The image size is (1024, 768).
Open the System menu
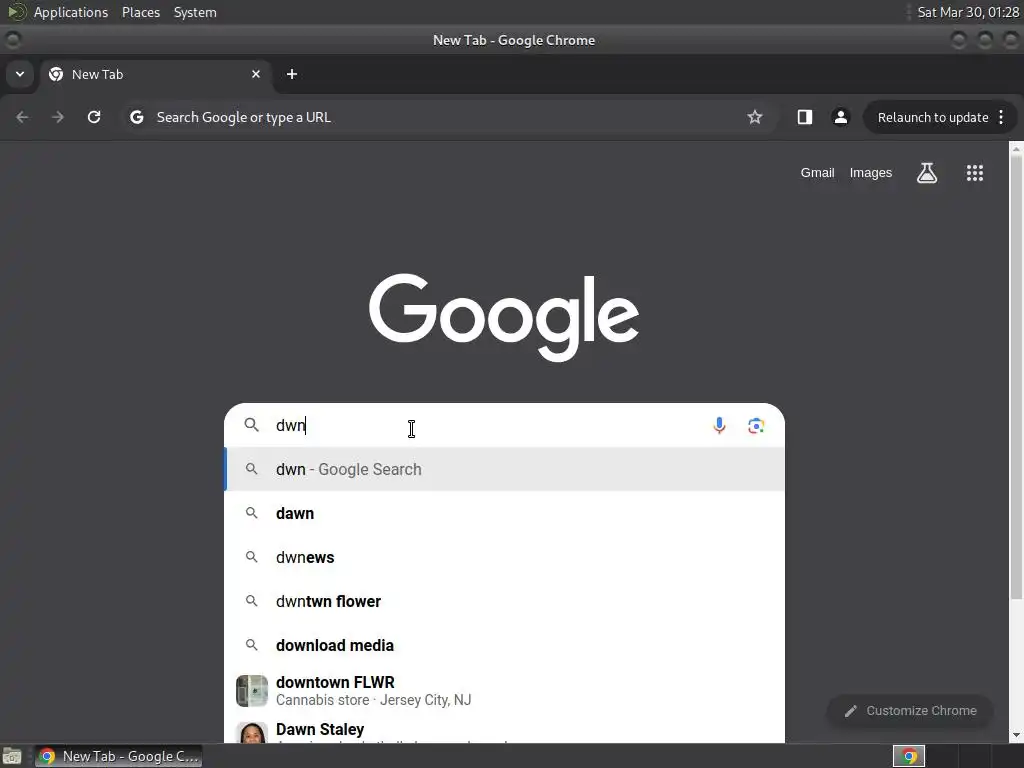195,12
